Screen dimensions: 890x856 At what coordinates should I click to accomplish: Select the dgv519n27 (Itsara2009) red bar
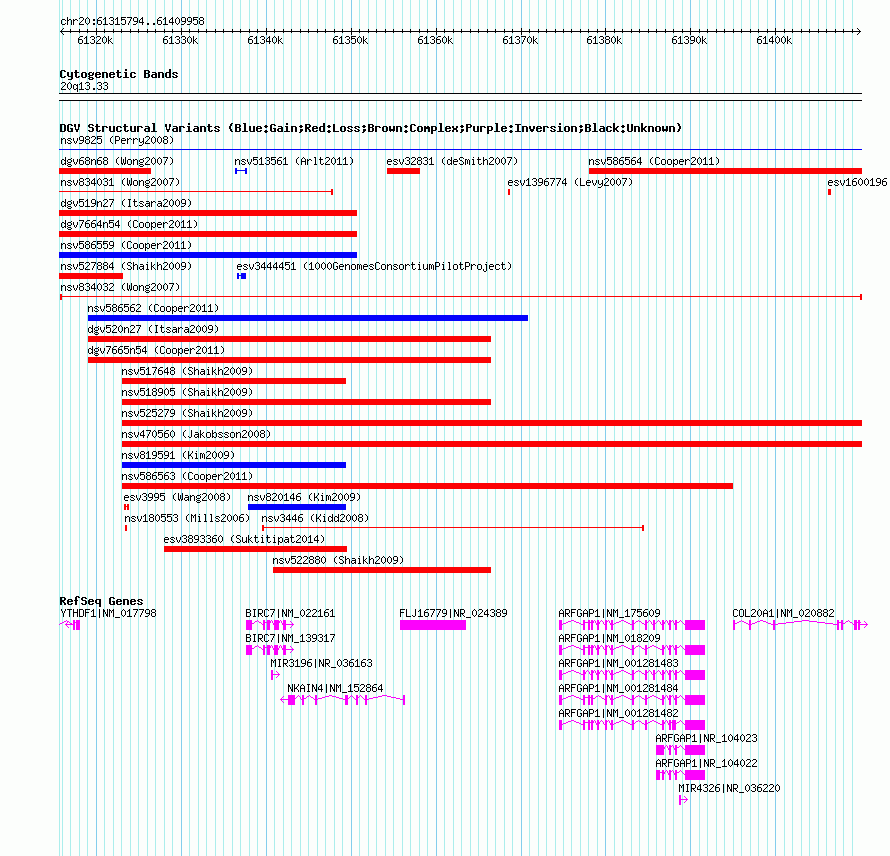[x=208, y=213]
